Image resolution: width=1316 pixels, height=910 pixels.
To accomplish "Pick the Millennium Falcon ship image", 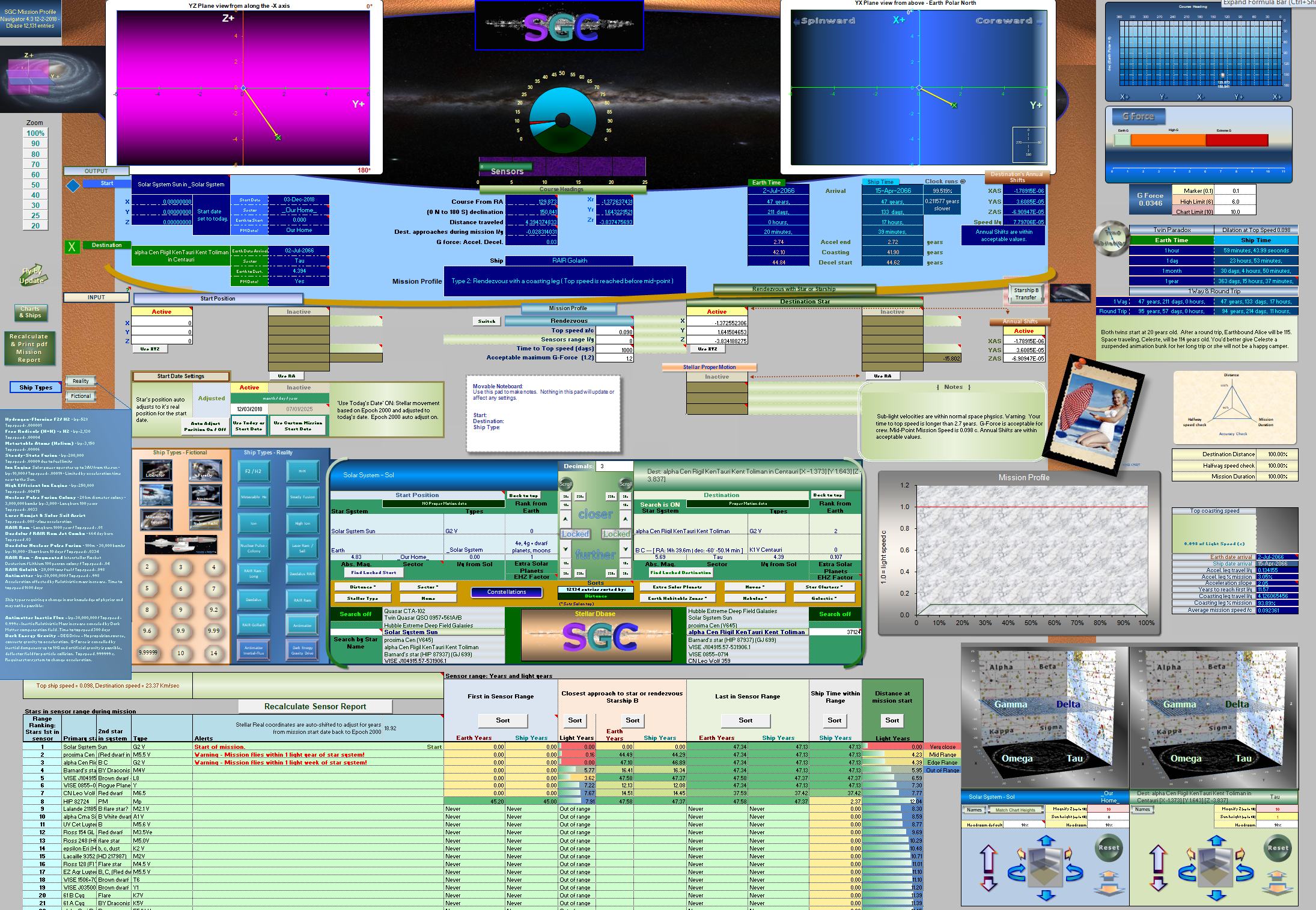I will 155,519.
